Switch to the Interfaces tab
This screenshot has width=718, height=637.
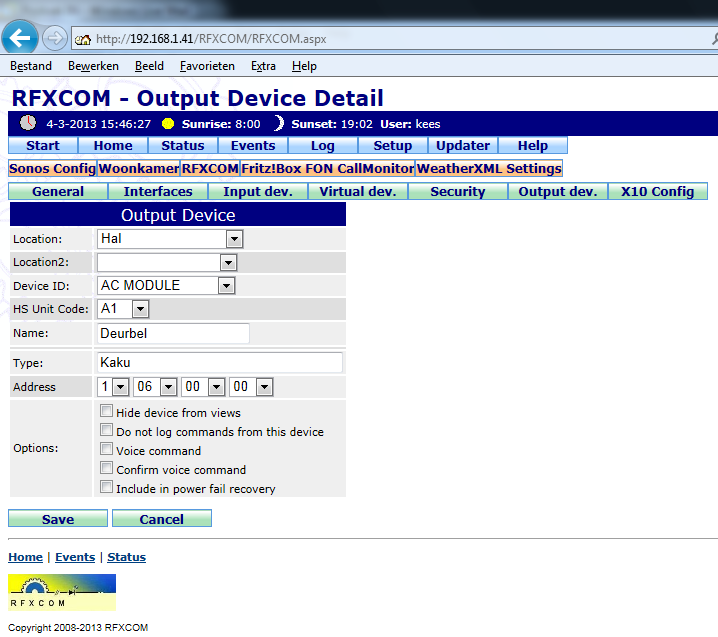158,191
